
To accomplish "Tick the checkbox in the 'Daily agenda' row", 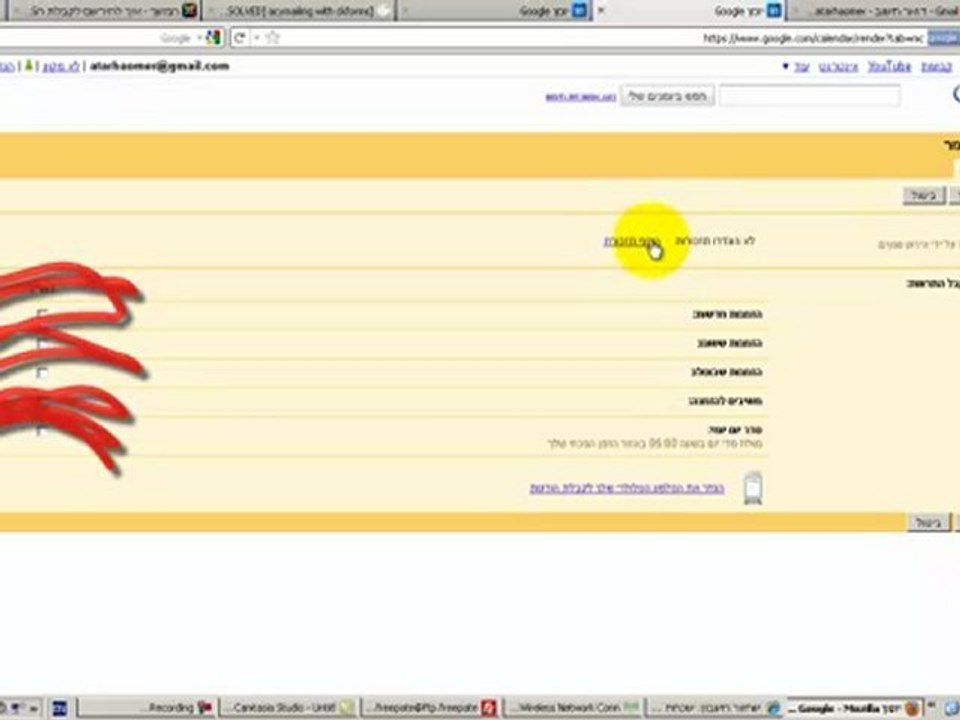I will click(x=42, y=430).
